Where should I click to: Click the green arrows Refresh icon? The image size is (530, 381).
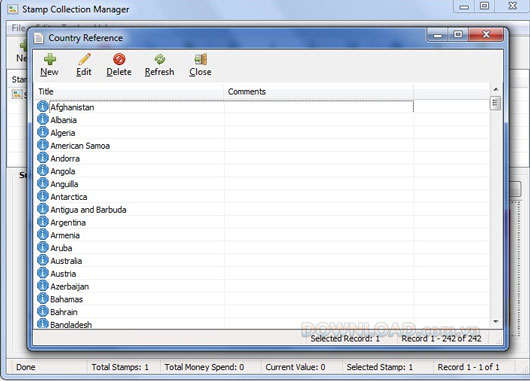coord(160,59)
